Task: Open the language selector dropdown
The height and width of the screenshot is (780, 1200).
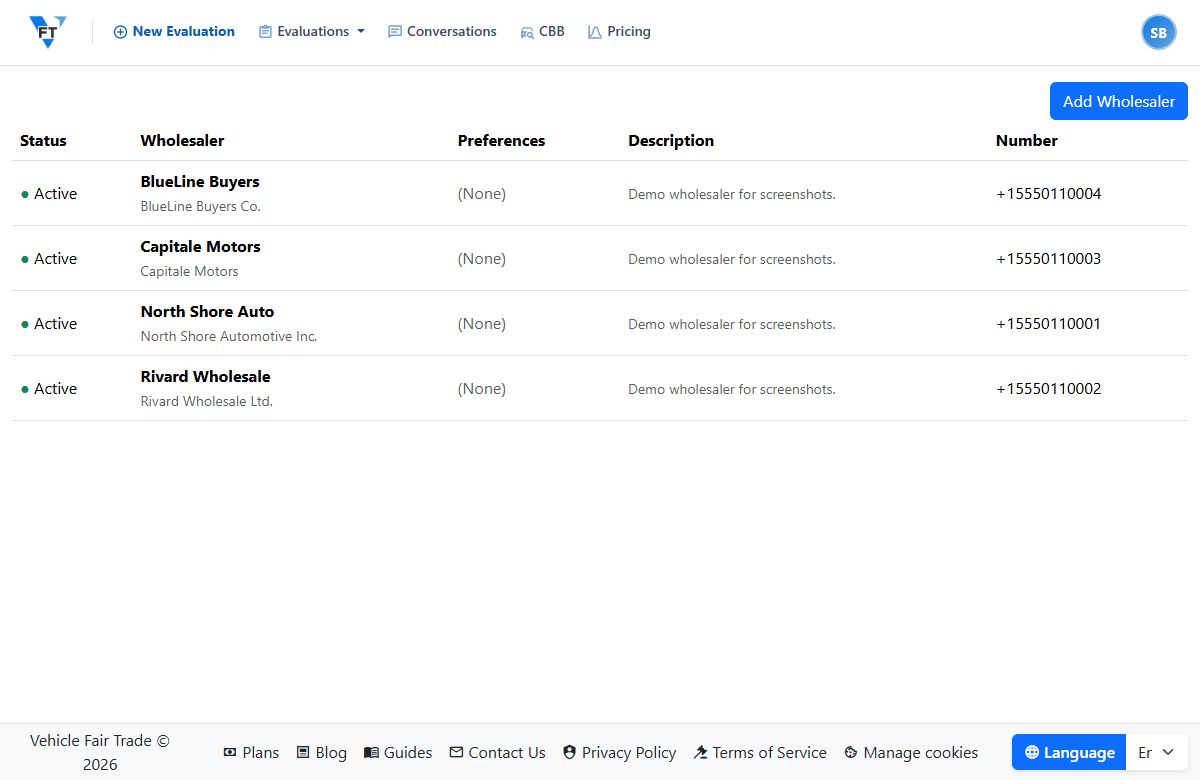Action: [x=1157, y=752]
